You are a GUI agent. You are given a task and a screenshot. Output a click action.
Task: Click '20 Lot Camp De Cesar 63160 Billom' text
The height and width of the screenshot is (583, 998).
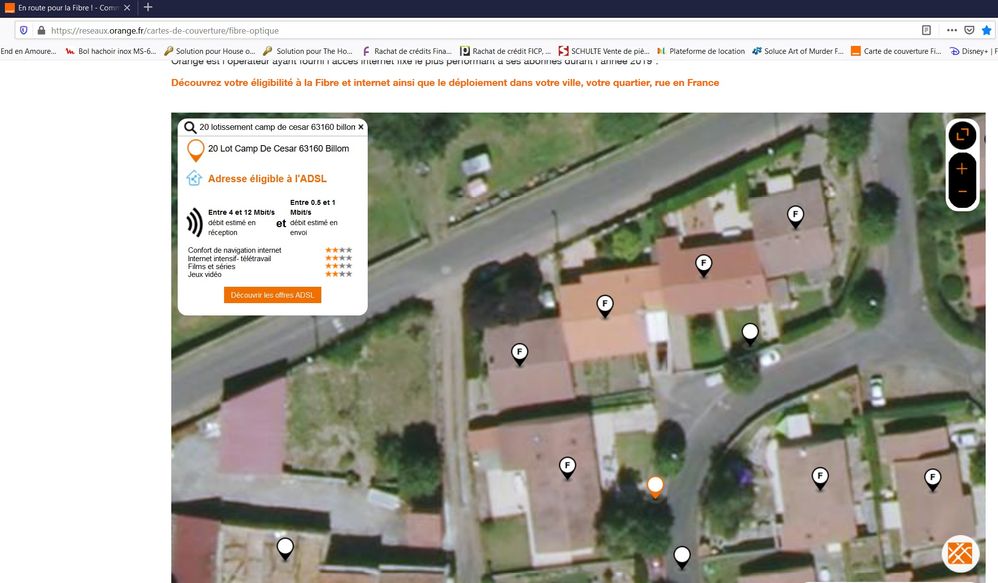click(x=278, y=148)
